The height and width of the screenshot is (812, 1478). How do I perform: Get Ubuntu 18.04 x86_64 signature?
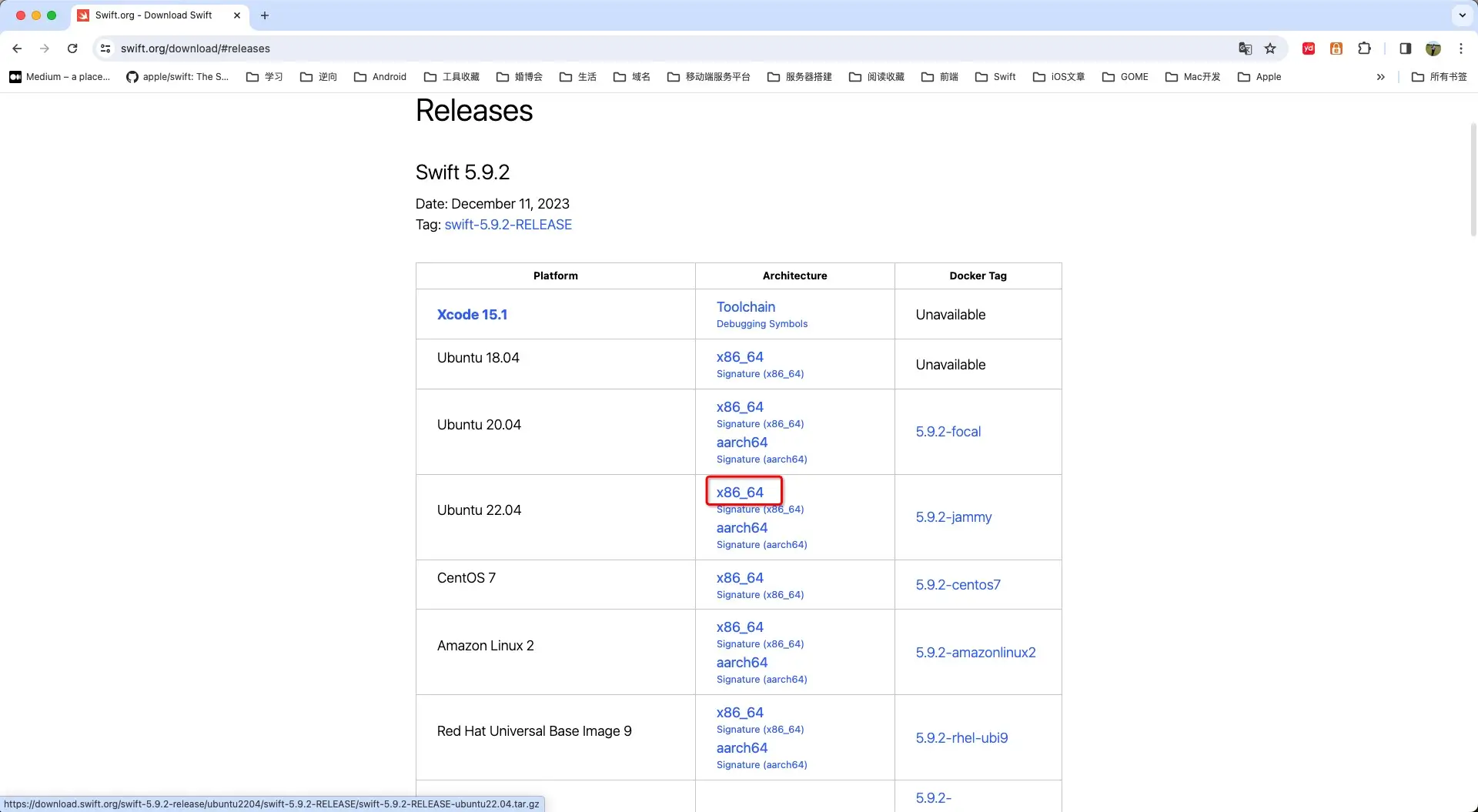(x=760, y=374)
